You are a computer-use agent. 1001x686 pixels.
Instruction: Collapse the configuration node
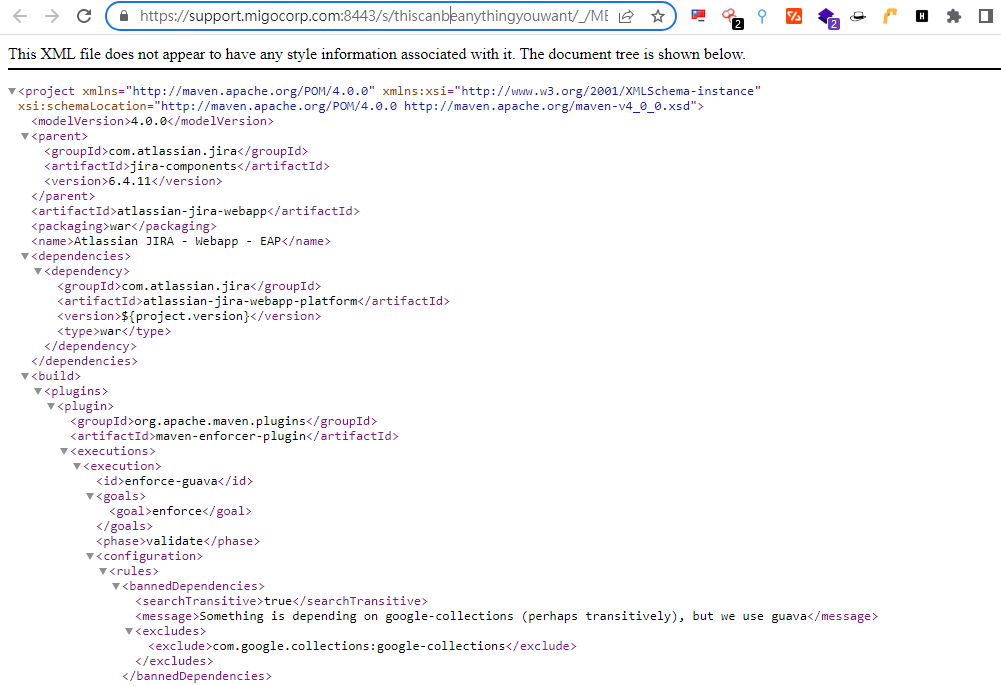[x=90, y=556]
